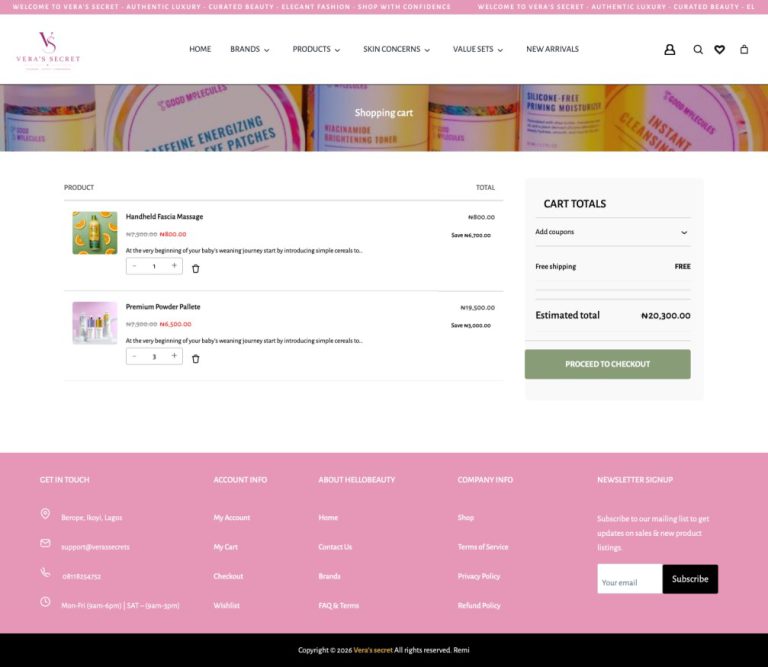The height and width of the screenshot is (667, 768).
Task: Open Premium Powder Pallete product thumbnail
Action: click(95, 323)
